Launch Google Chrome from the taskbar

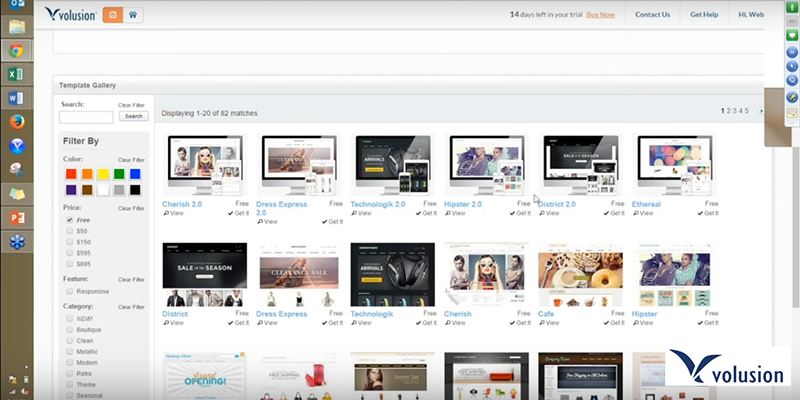[x=17, y=51]
